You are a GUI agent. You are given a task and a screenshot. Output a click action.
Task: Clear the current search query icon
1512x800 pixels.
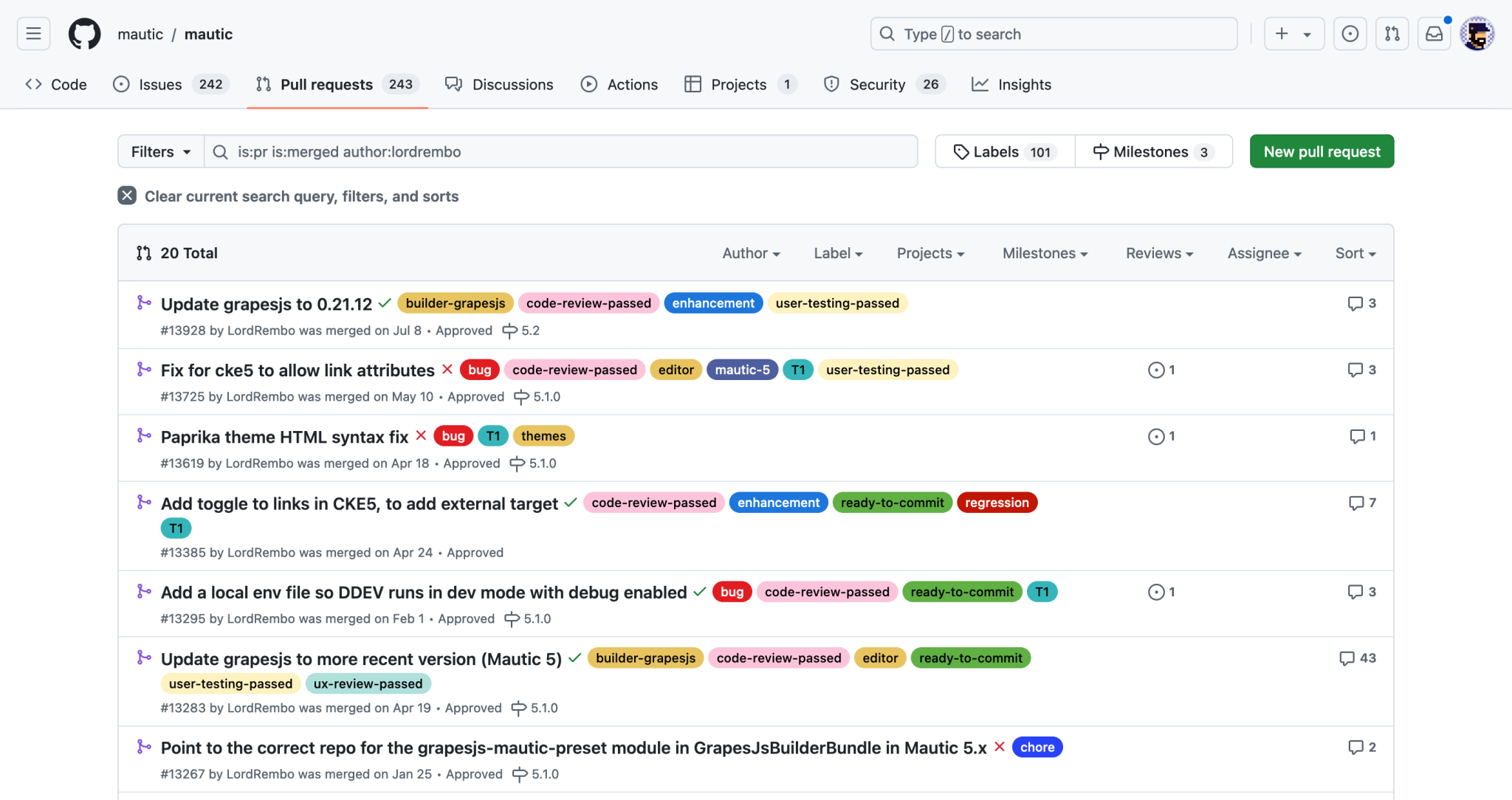coord(127,196)
